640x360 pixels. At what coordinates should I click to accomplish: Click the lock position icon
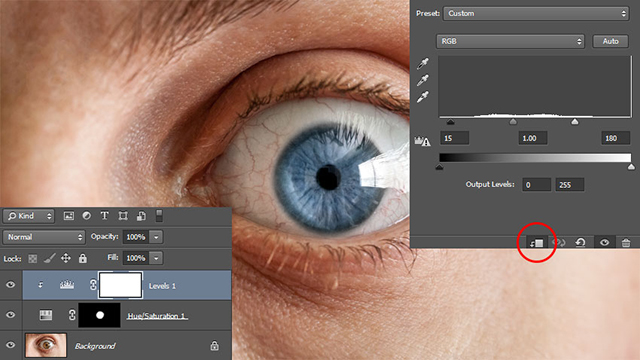66,258
